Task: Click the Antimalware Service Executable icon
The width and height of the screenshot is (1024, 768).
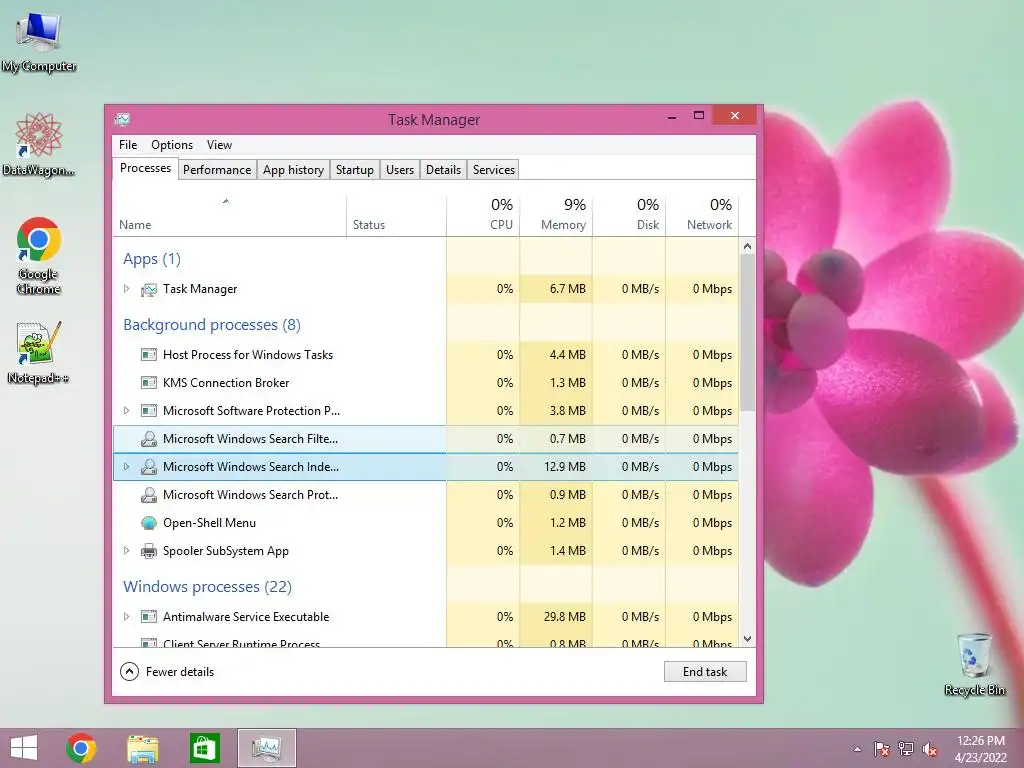Action: point(149,616)
